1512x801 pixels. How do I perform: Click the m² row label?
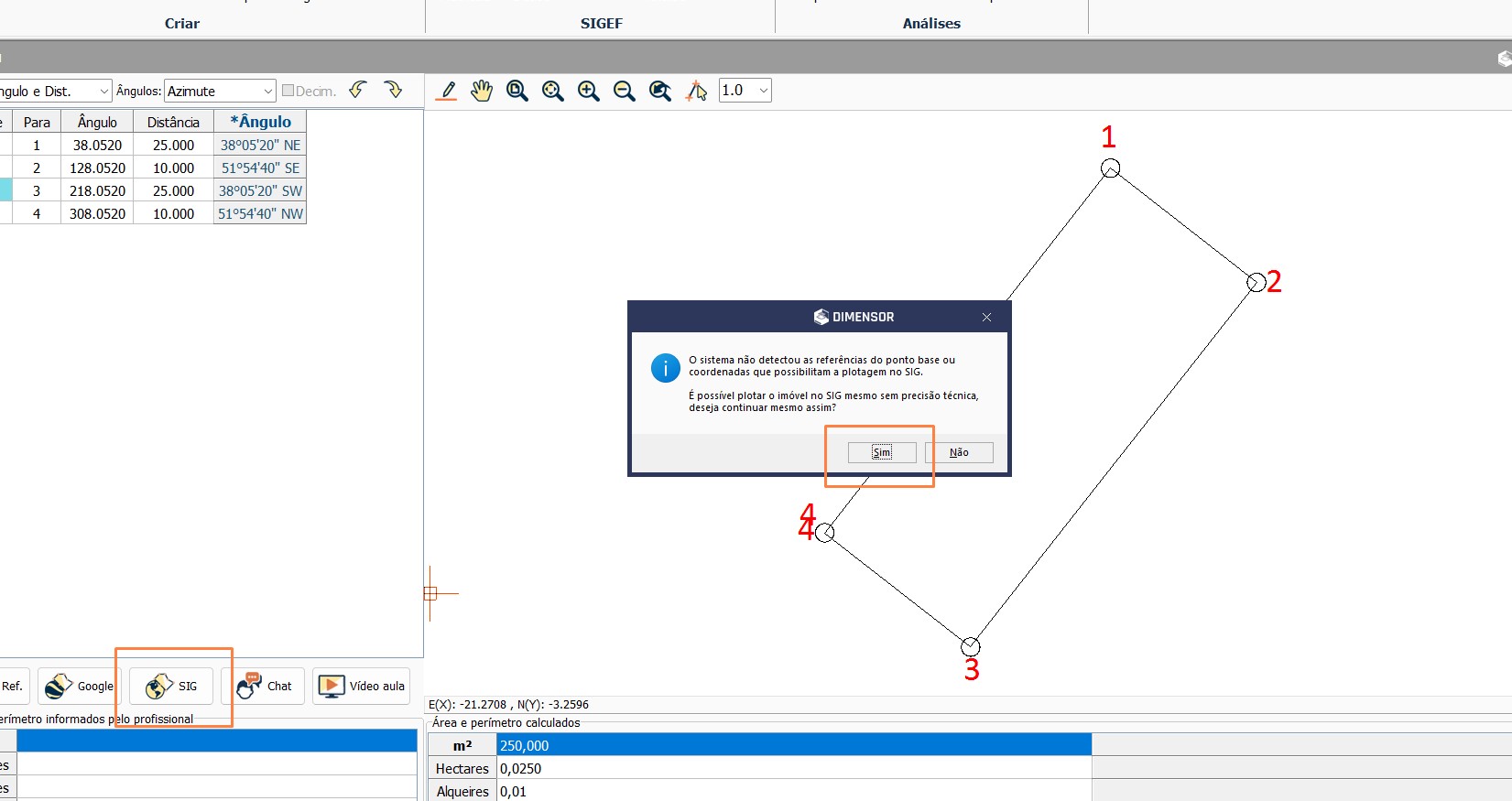(462, 745)
